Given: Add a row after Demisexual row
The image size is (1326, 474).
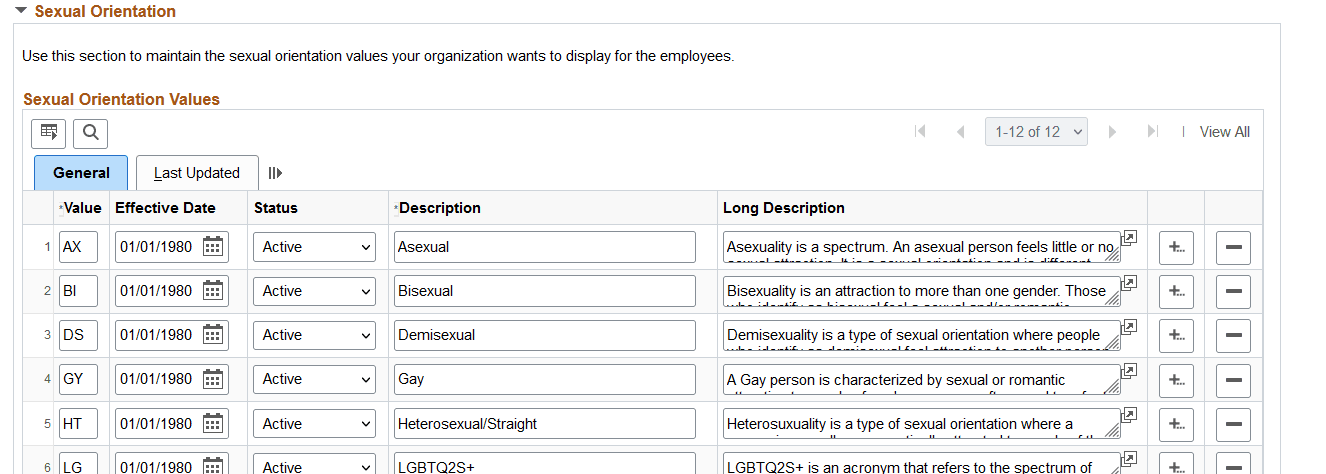Looking at the screenshot, I should [1176, 335].
